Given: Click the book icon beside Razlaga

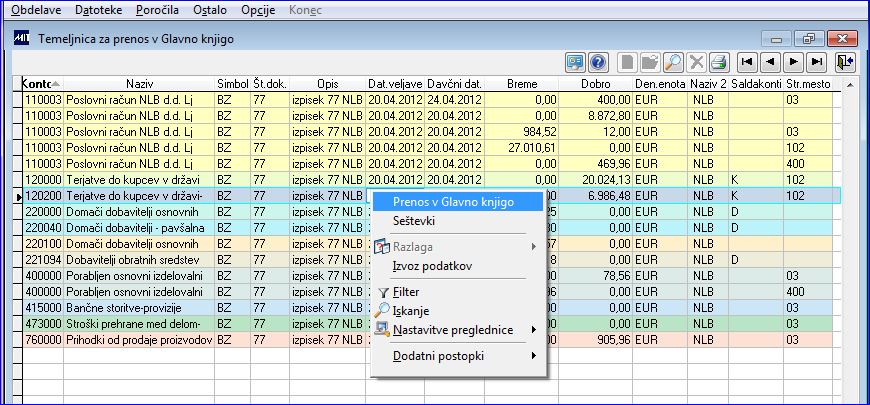Looking at the screenshot, I should tap(382, 247).
